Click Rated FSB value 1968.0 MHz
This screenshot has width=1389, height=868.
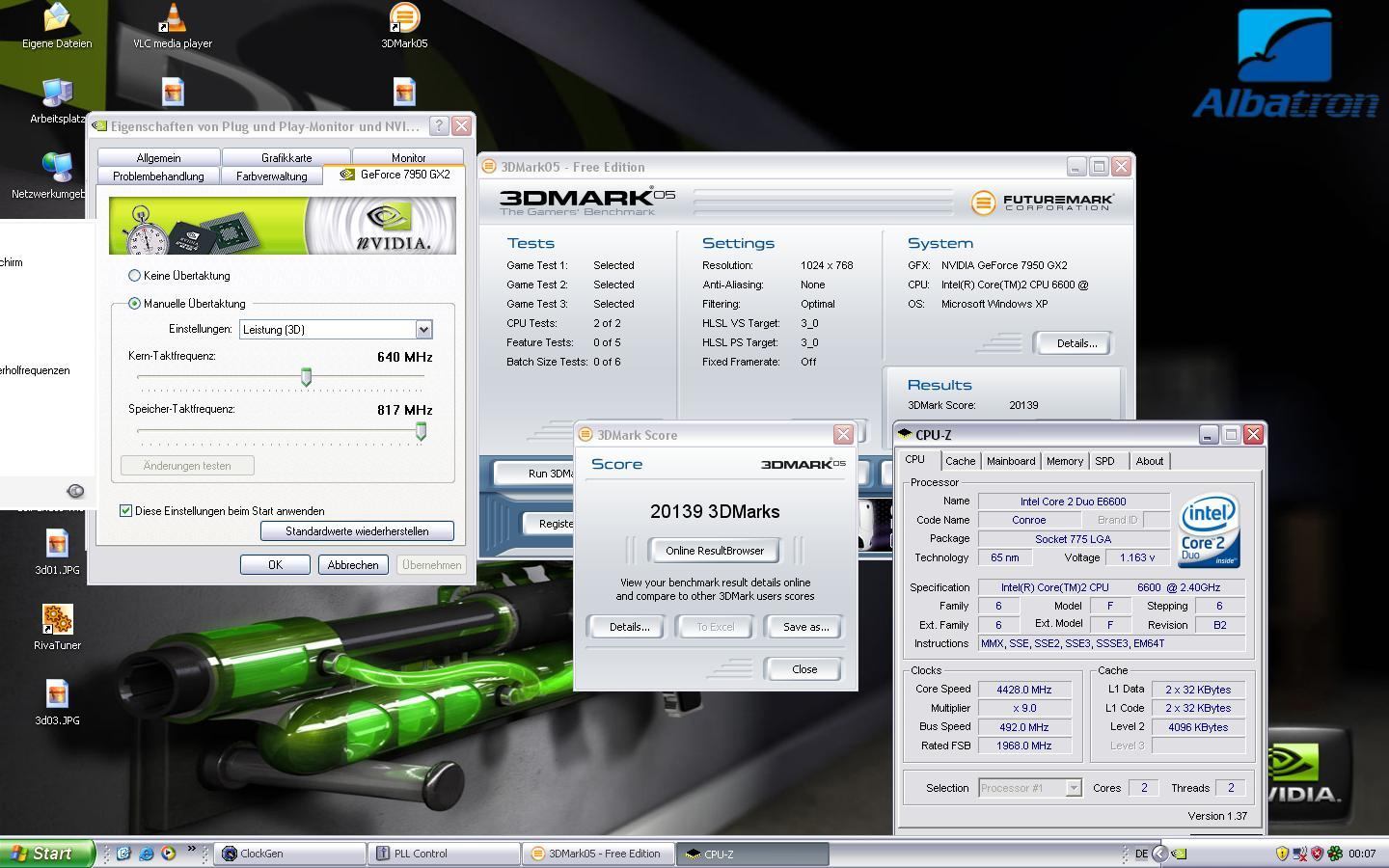coord(1024,746)
